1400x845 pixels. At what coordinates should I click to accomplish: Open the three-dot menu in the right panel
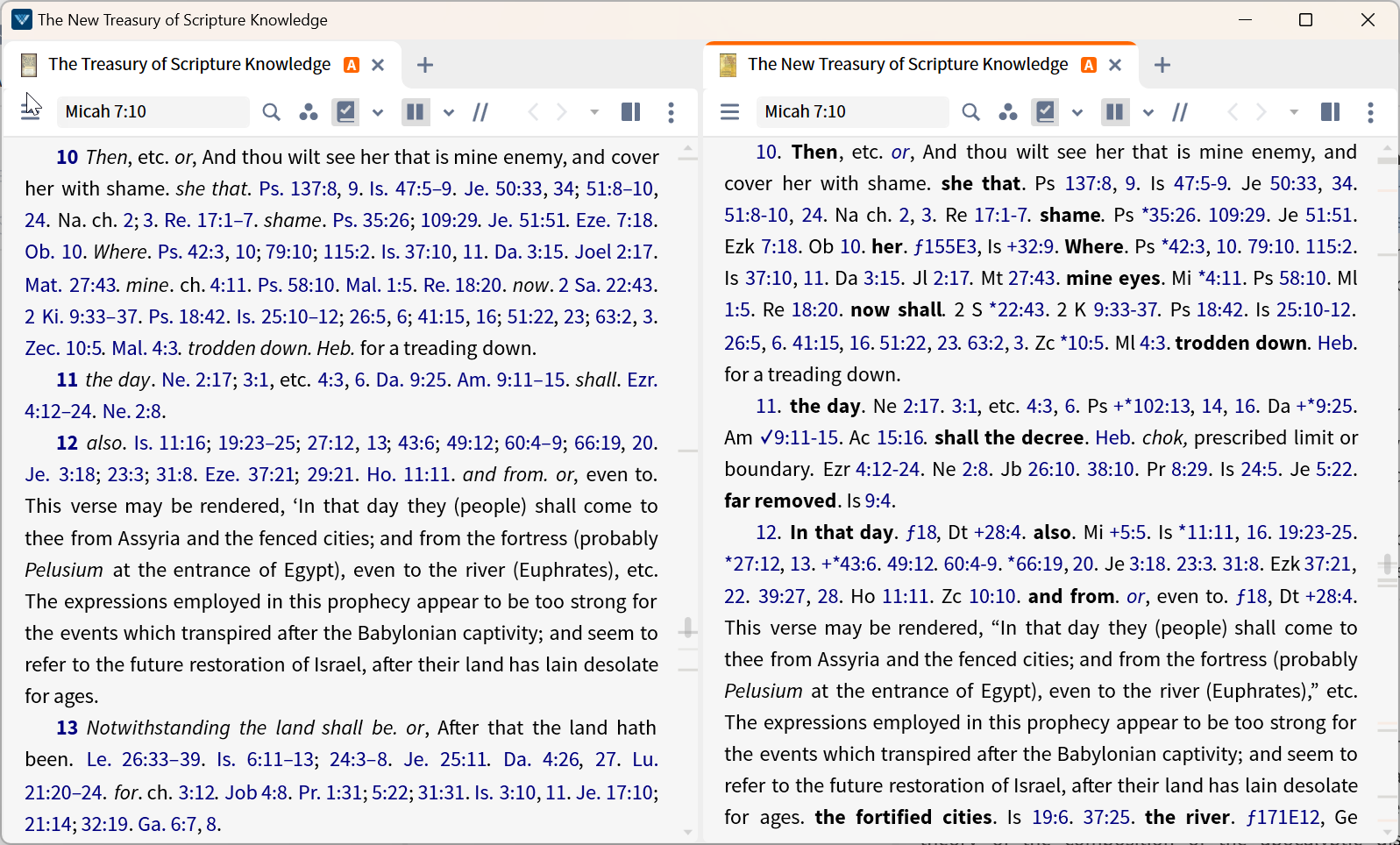[1370, 111]
